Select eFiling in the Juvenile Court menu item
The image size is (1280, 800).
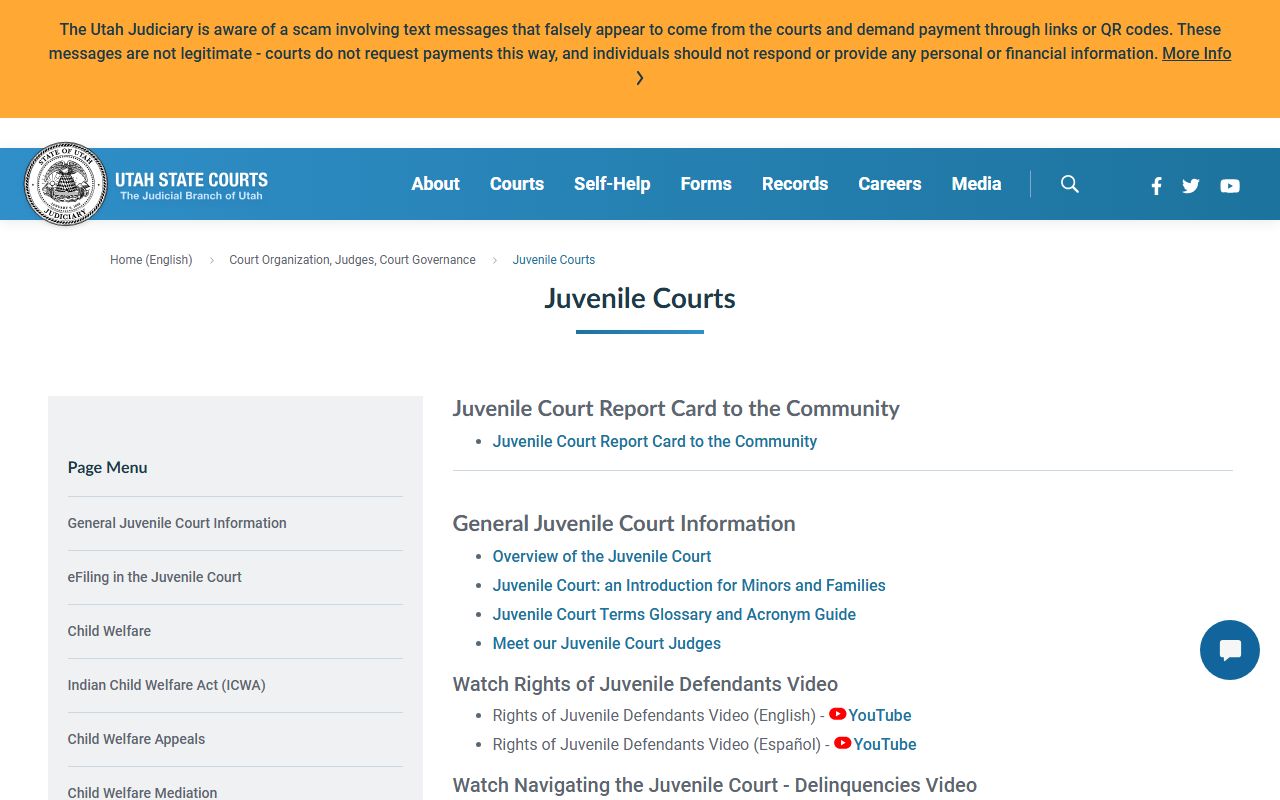tap(155, 577)
